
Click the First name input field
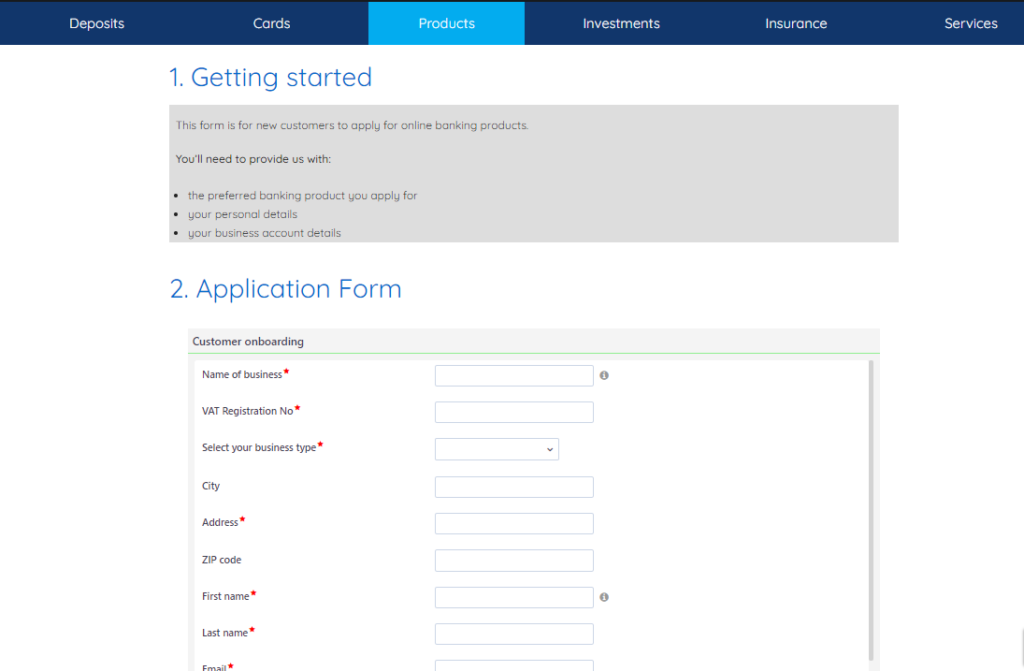(514, 597)
